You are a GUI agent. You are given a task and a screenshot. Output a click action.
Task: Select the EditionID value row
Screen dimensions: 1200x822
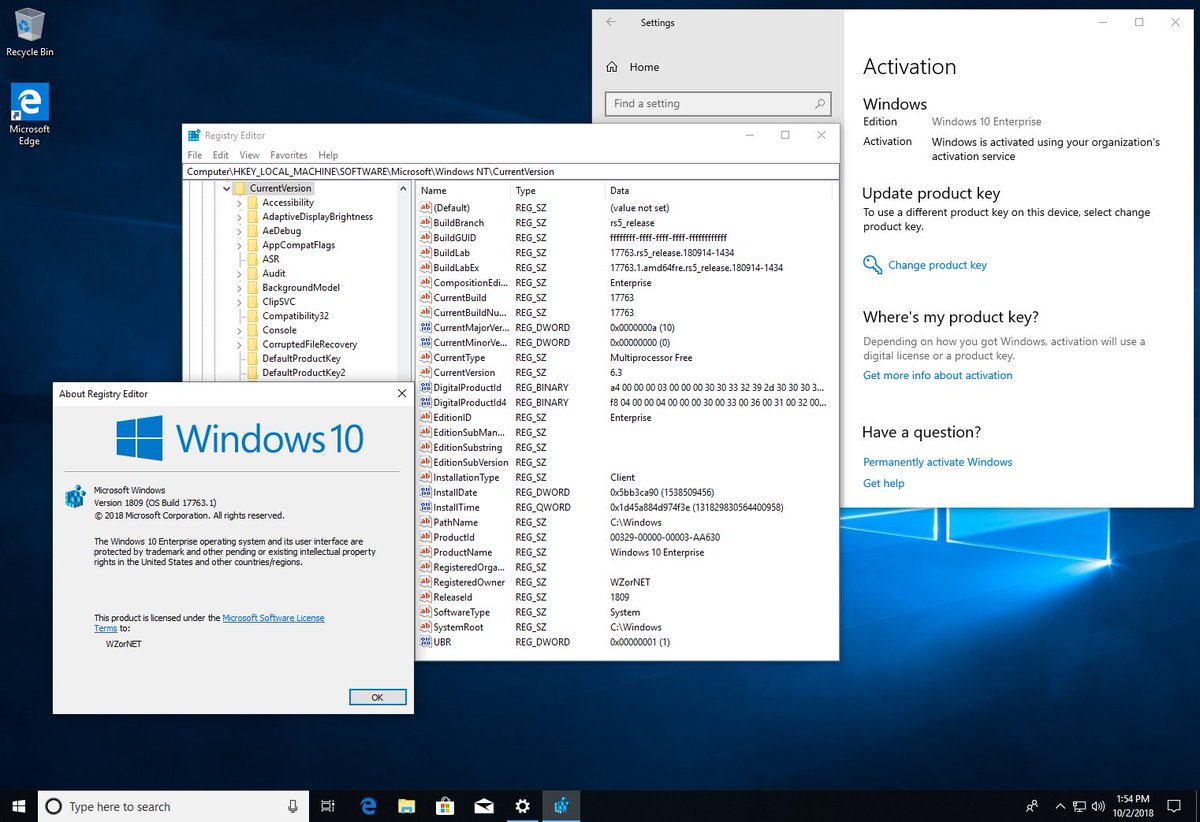click(x=624, y=417)
